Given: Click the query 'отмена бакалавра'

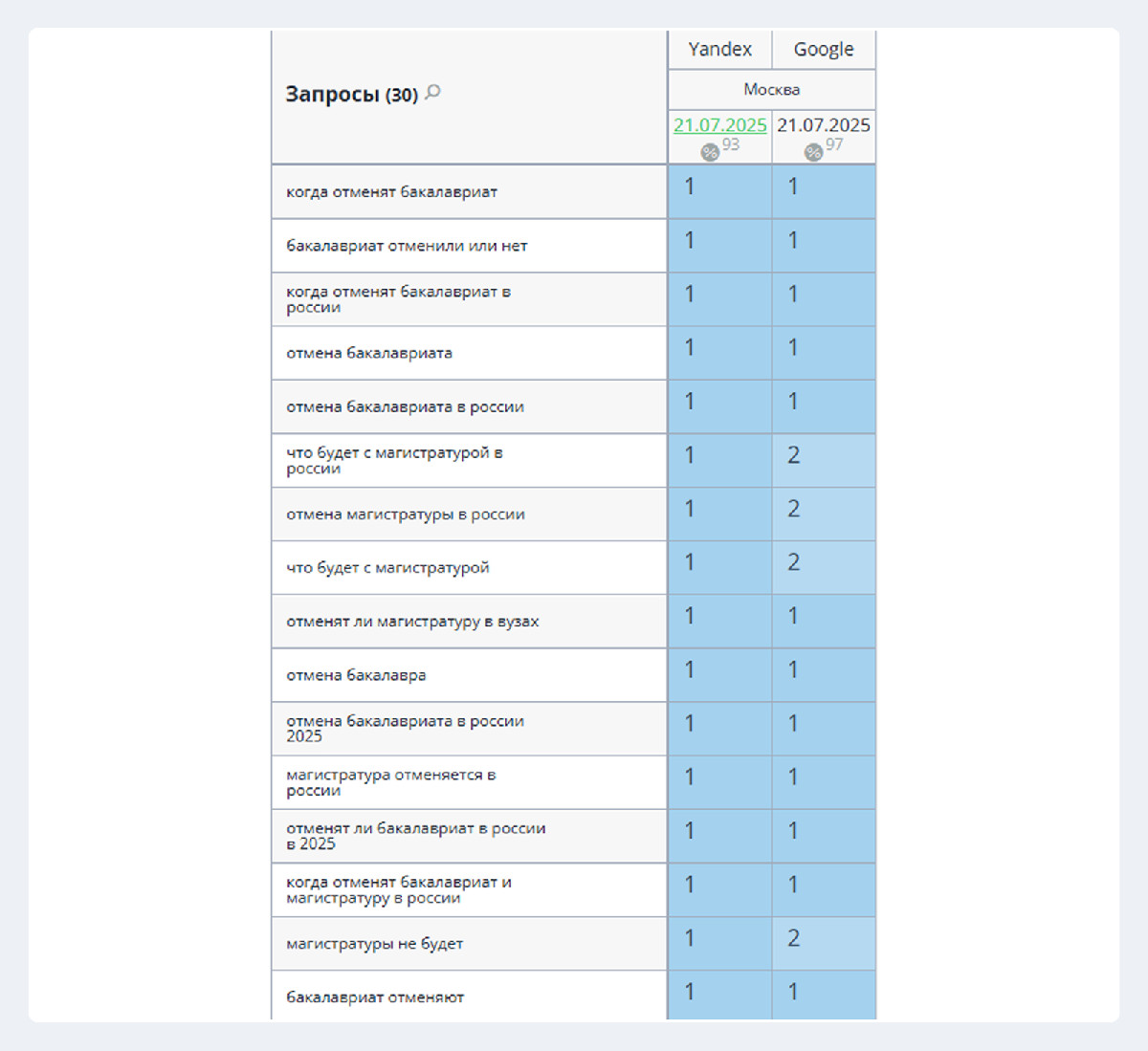Looking at the screenshot, I should point(356,675).
